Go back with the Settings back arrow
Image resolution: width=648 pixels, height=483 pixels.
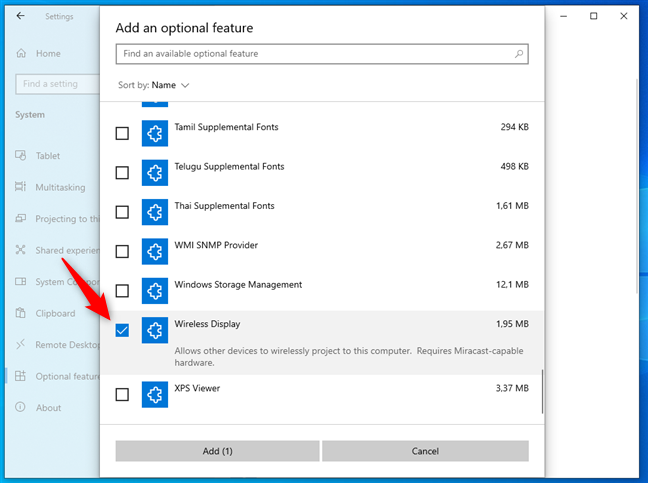[20, 16]
